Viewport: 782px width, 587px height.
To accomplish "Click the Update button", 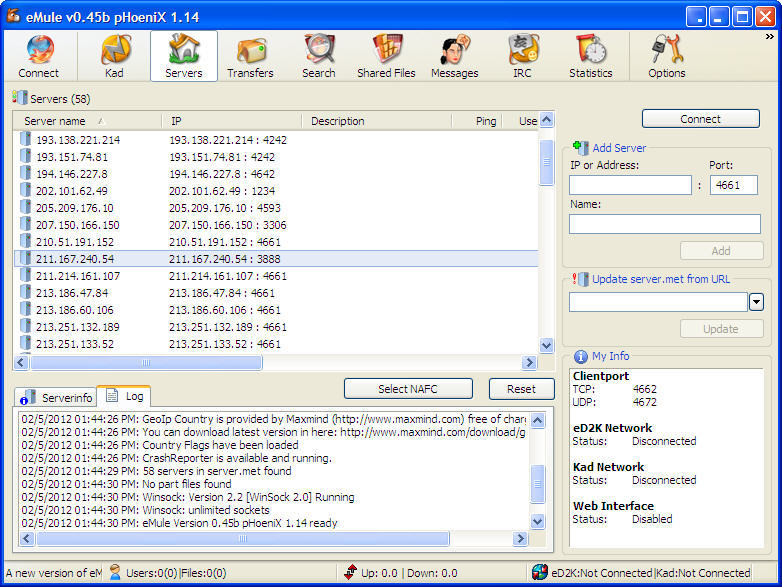I will 721,329.
